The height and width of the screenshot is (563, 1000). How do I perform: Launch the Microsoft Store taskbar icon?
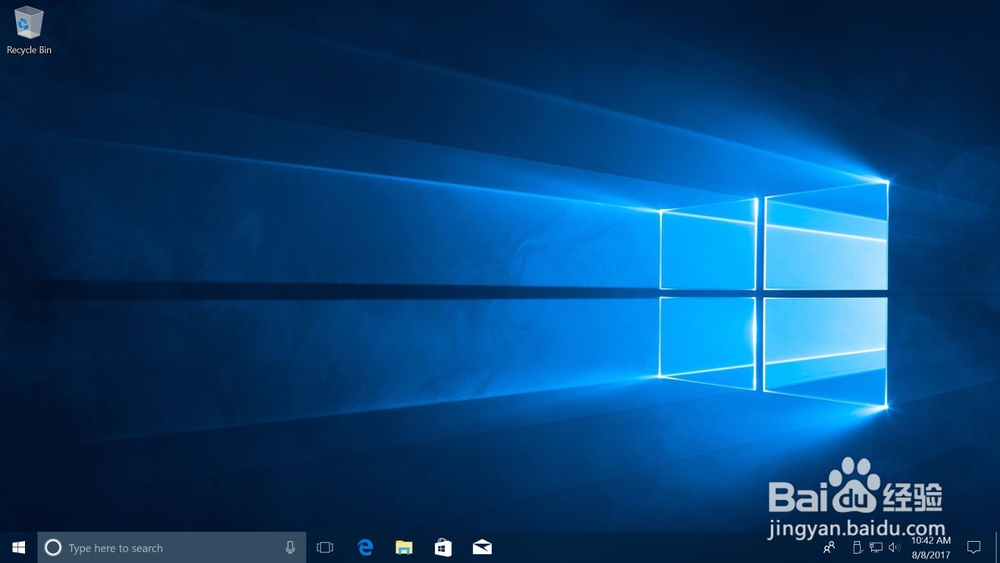(x=443, y=548)
